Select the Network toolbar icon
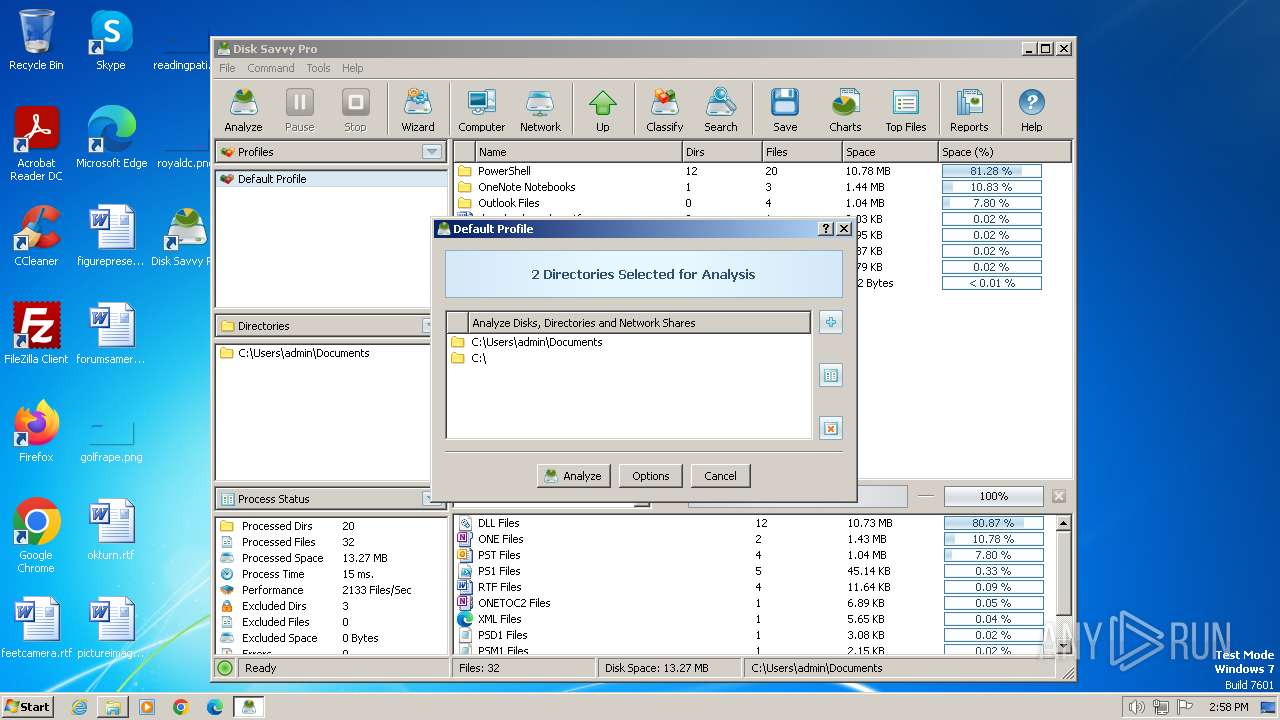Viewport: 1280px width, 720px height. click(x=540, y=109)
